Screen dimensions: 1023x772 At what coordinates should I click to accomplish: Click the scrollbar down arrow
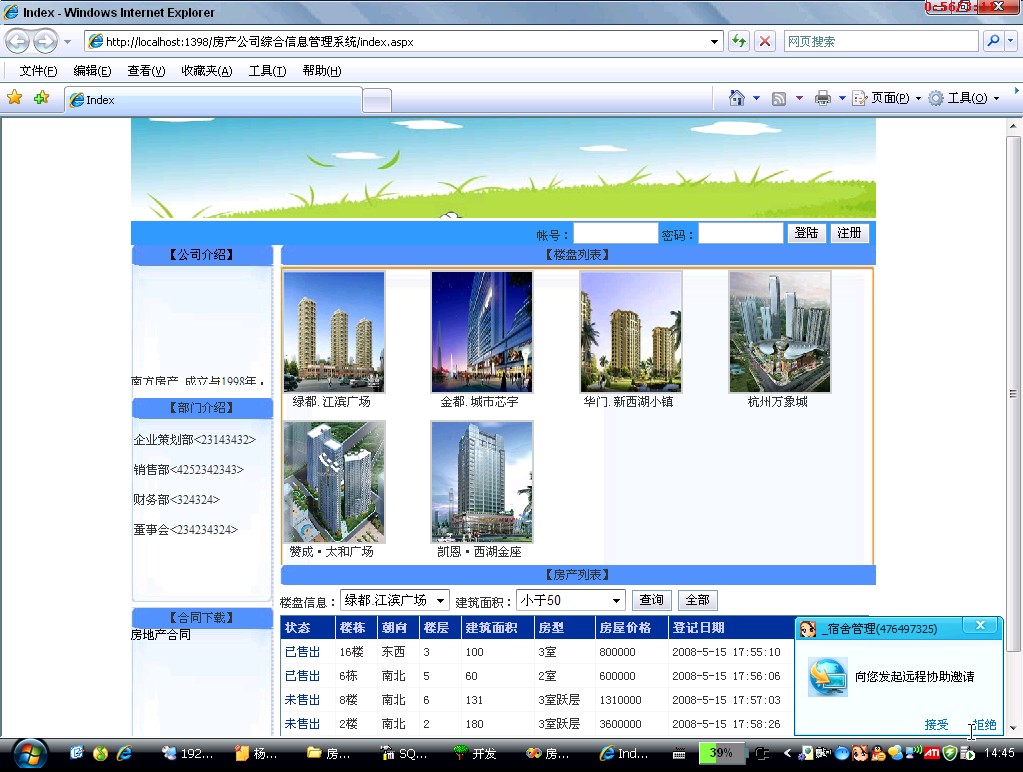click(x=1013, y=728)
